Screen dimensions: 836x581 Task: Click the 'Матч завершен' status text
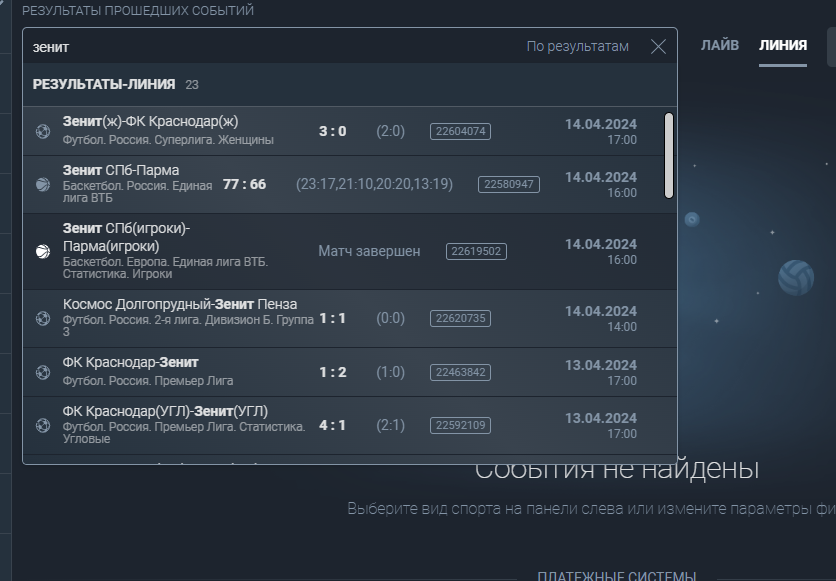[x=369, y=251]
